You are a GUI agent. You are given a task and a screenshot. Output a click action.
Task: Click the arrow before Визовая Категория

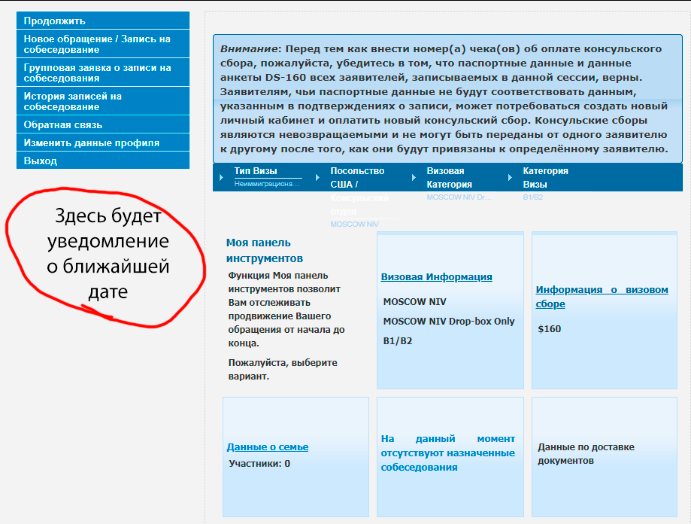point(413,178)
